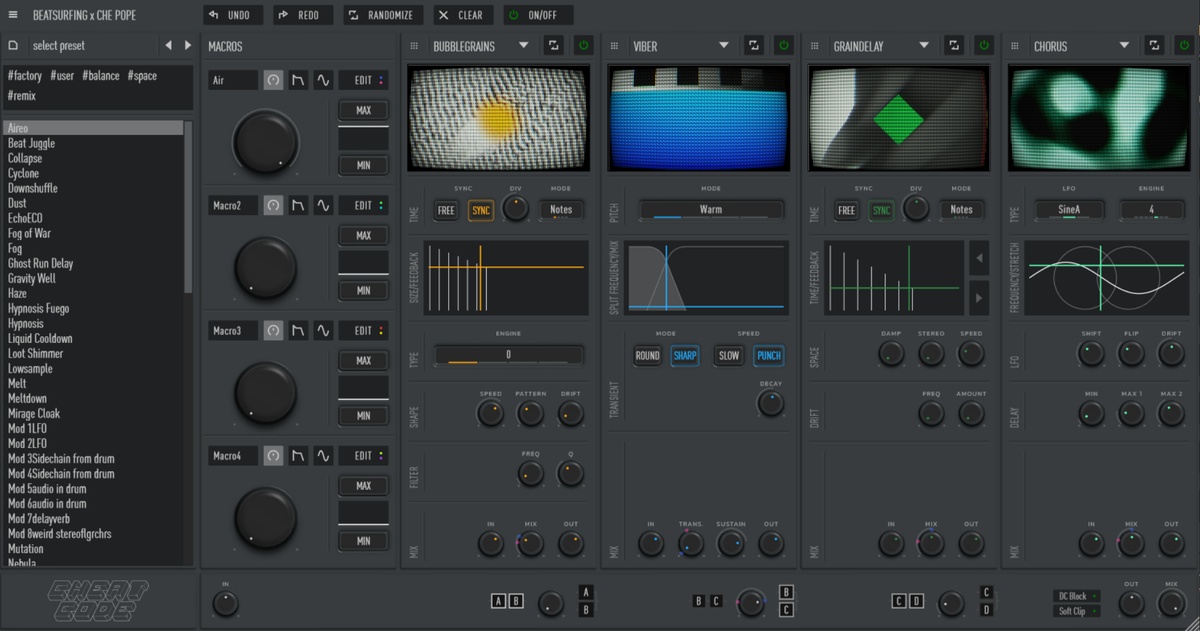Choose envelope follower mode for Macro3
Image resolution: width=1200 pixels, height=631 pixels.
(x=298, y=331)
